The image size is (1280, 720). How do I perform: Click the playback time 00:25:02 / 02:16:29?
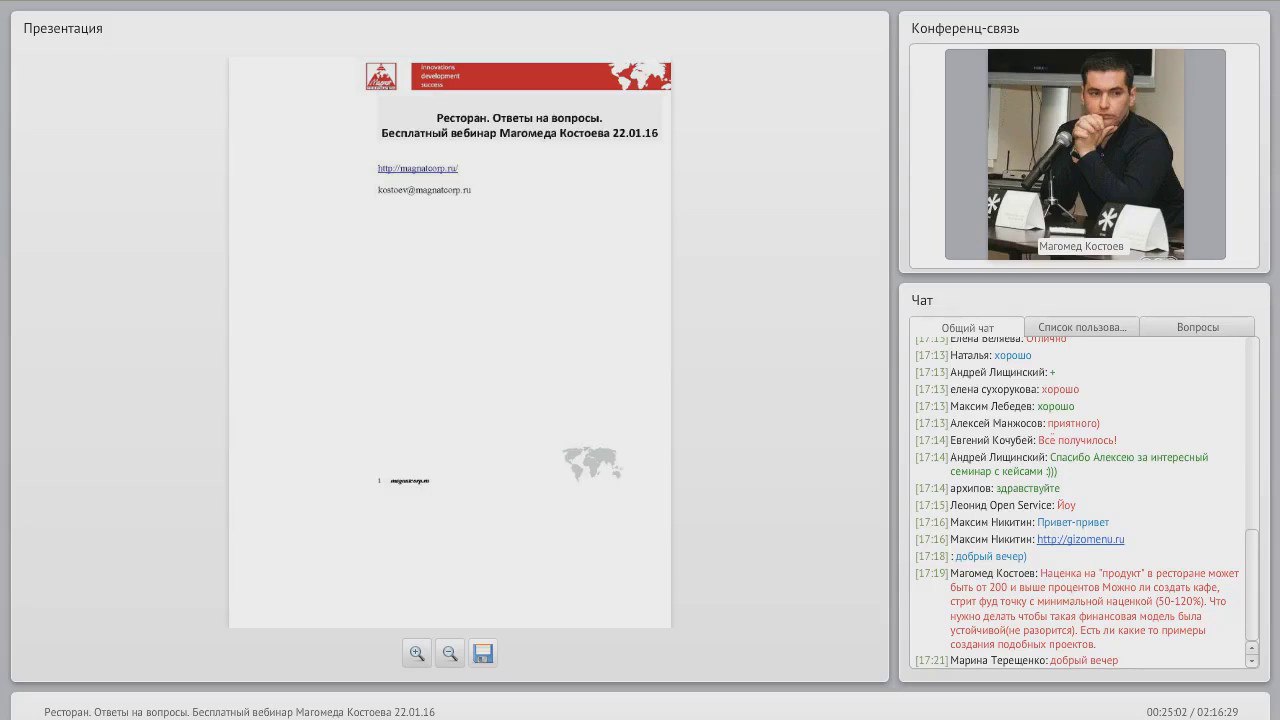[1192, 712]
